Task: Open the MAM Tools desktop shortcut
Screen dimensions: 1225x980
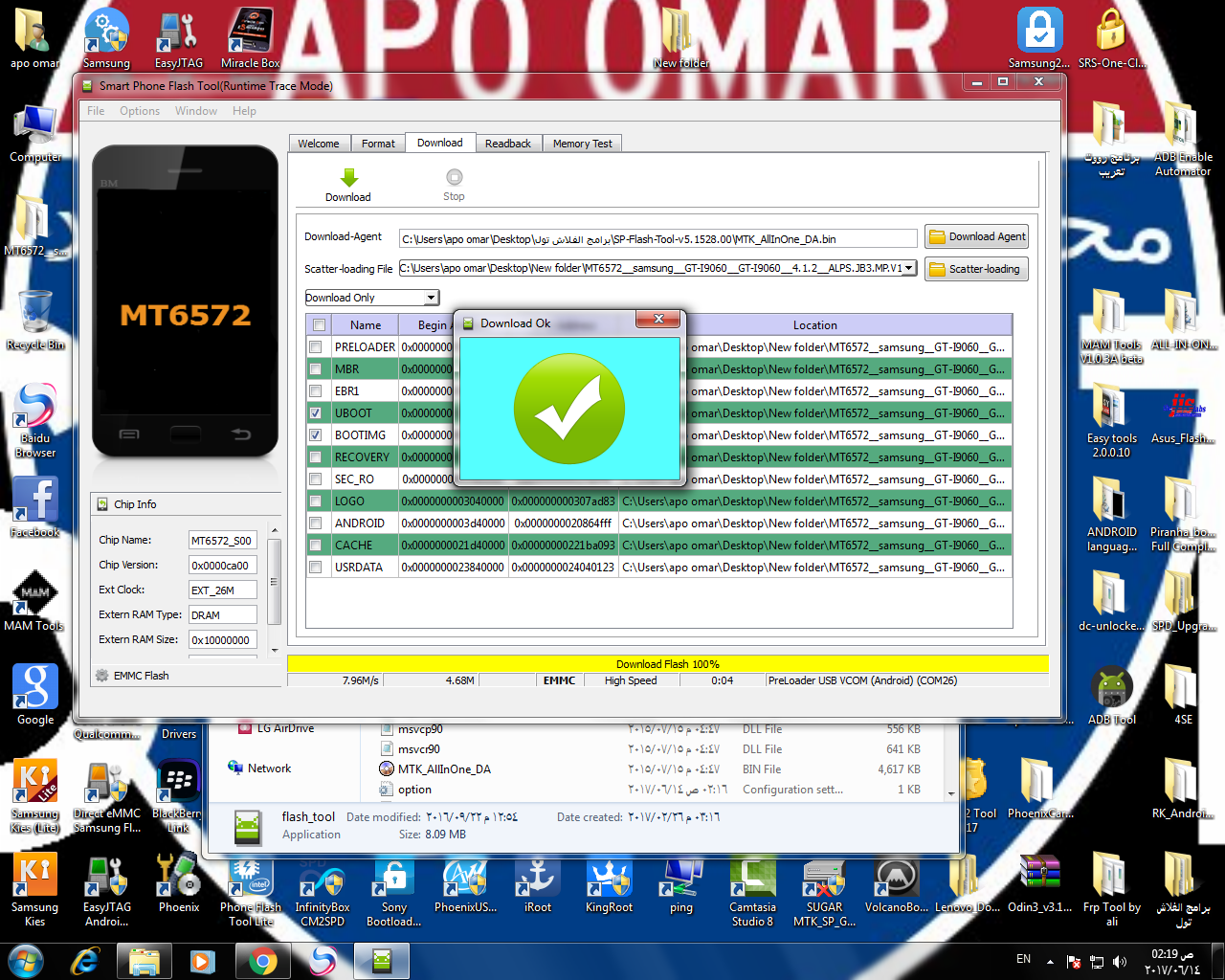Action: [33, 601]
